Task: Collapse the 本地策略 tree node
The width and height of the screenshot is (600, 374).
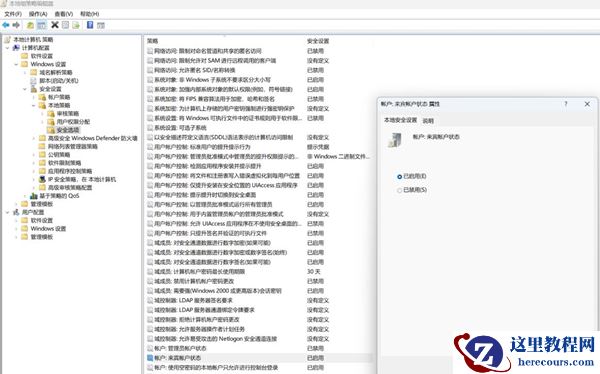Action: point(34,105)
